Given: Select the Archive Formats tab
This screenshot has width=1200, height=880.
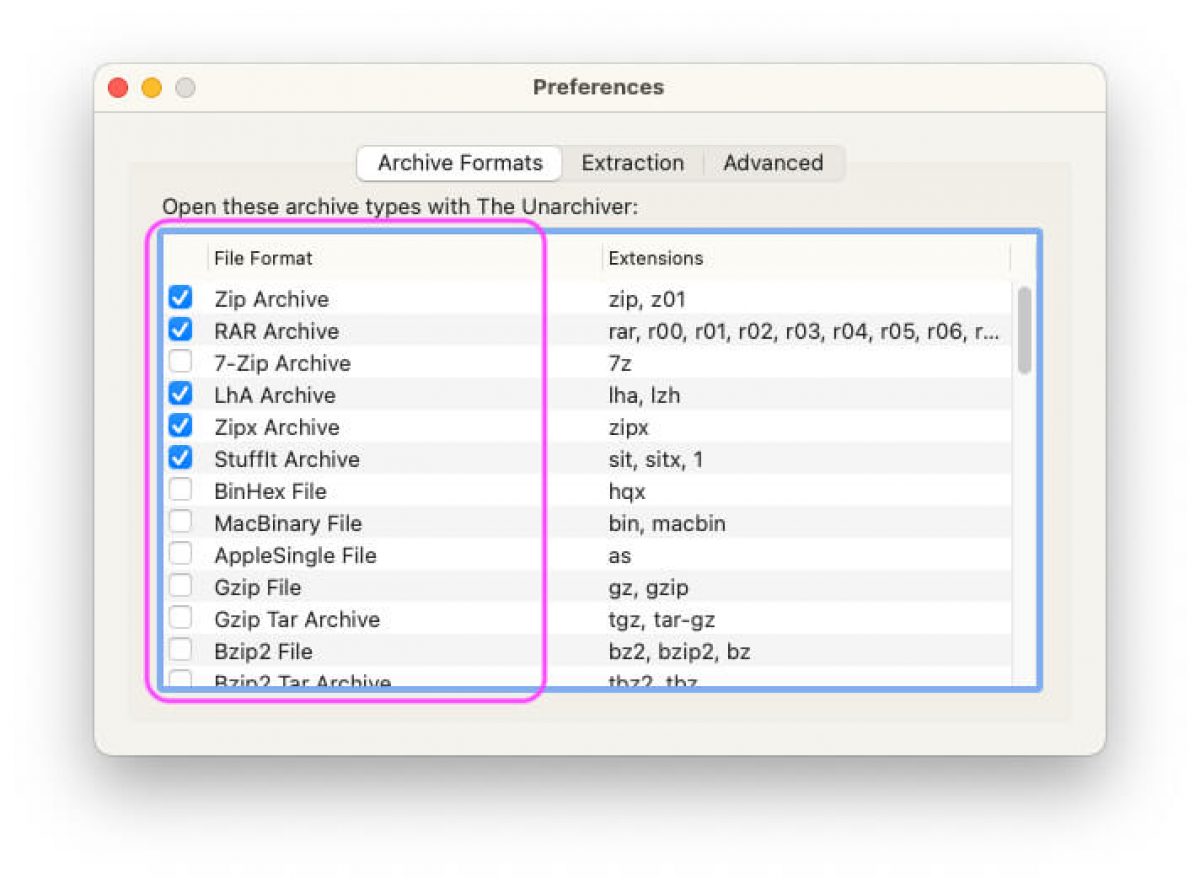Looking at the screenshot, I should (458, 162).
